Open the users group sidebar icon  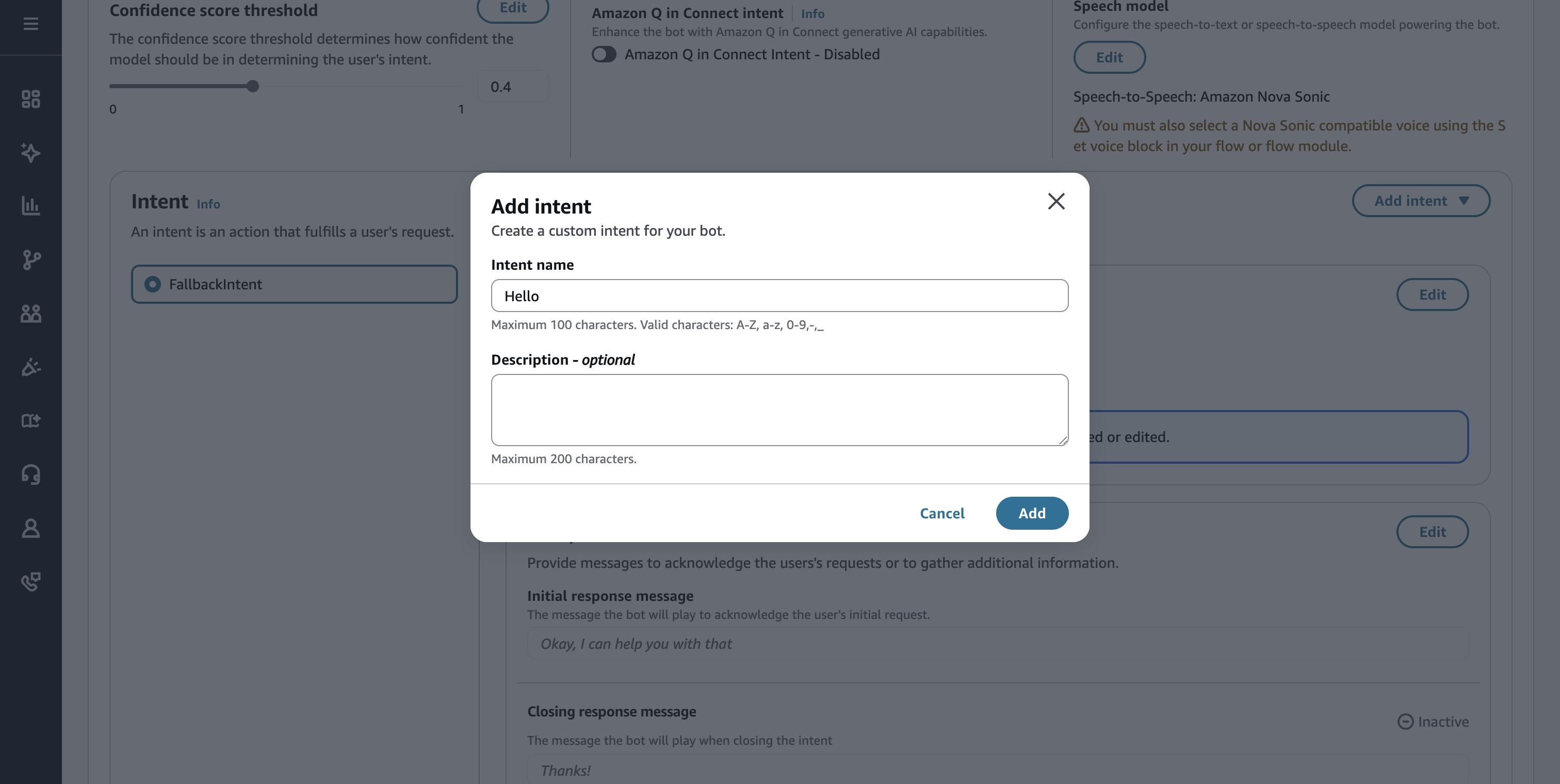31,313
